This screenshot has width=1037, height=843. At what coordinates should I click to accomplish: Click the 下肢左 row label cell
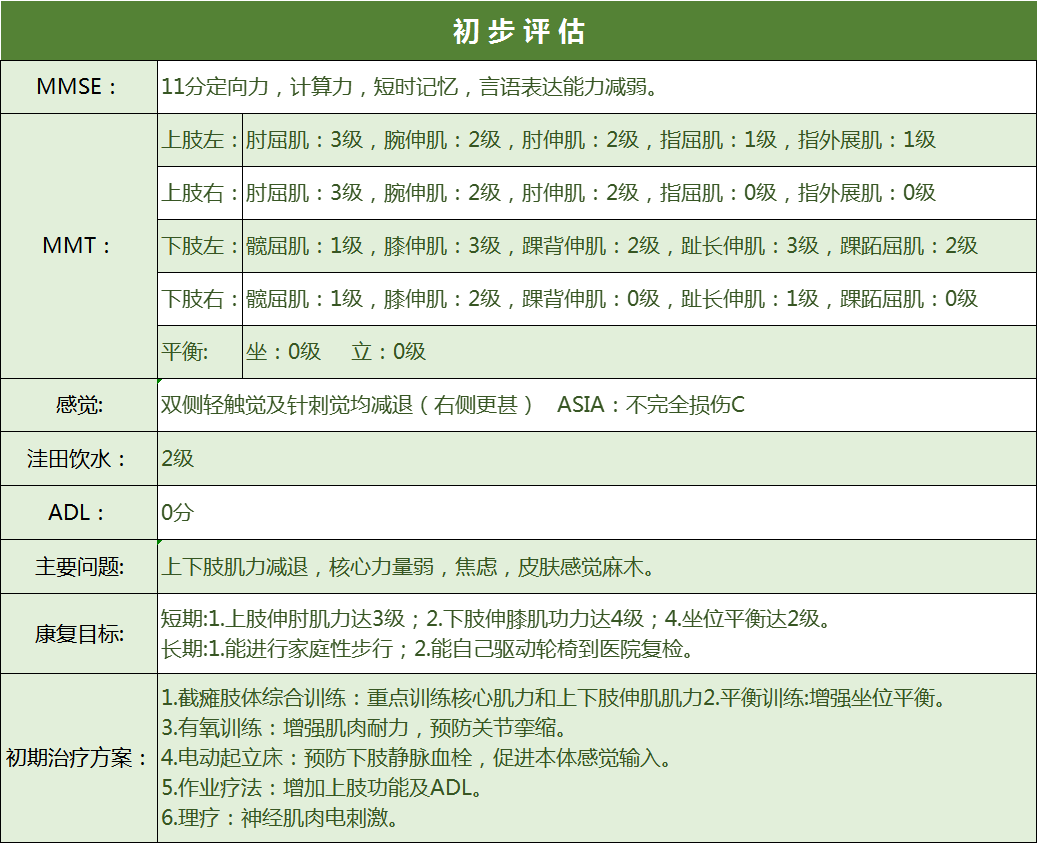tap(200, 246)
